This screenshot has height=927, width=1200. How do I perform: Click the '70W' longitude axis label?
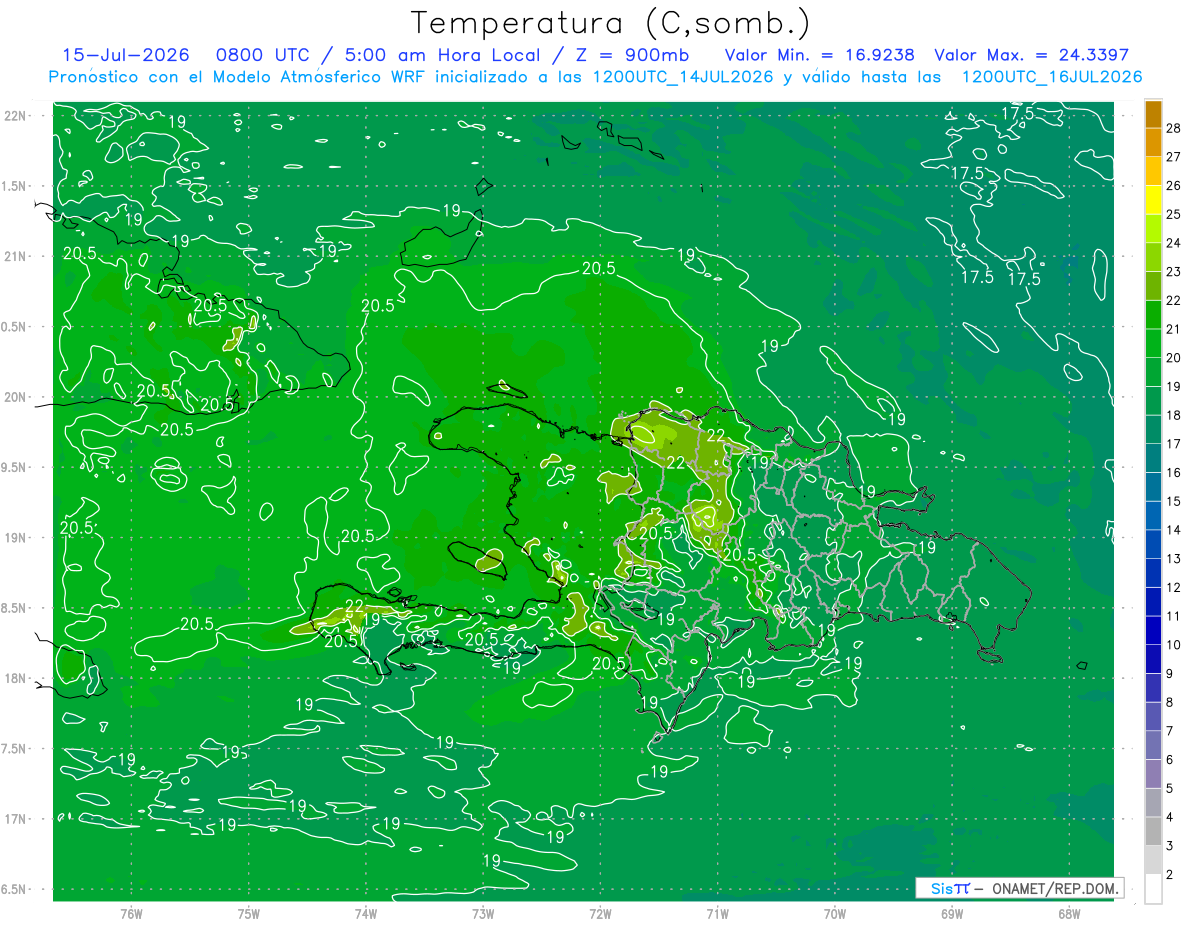[x=835, y=914]
